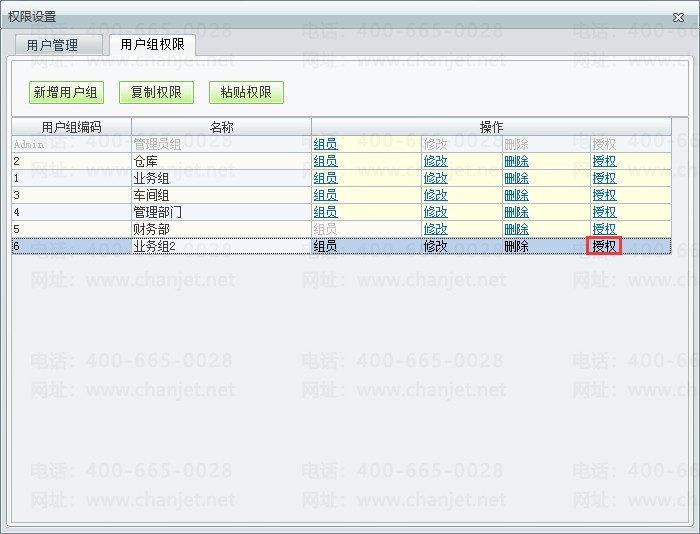Open 修改 link for 仓库 row
The width and height of the screenshot is (700, 534).
click(x=435, y=161)
